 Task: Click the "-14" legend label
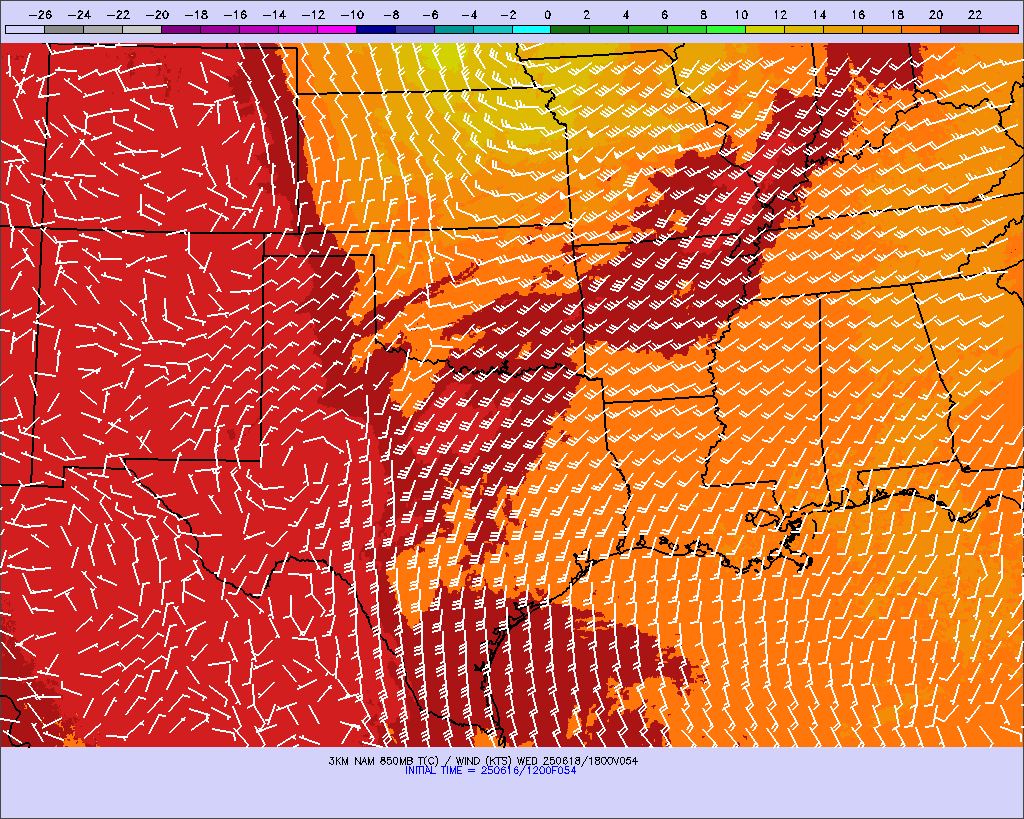coord(274,14)
